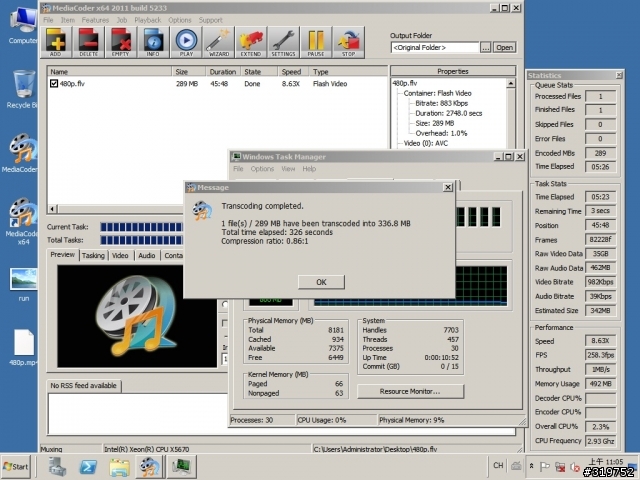Open Windows Explorer from the taskbar
Image resolution: width=640 pixels, height=480 pixels.
click(119, 467)
